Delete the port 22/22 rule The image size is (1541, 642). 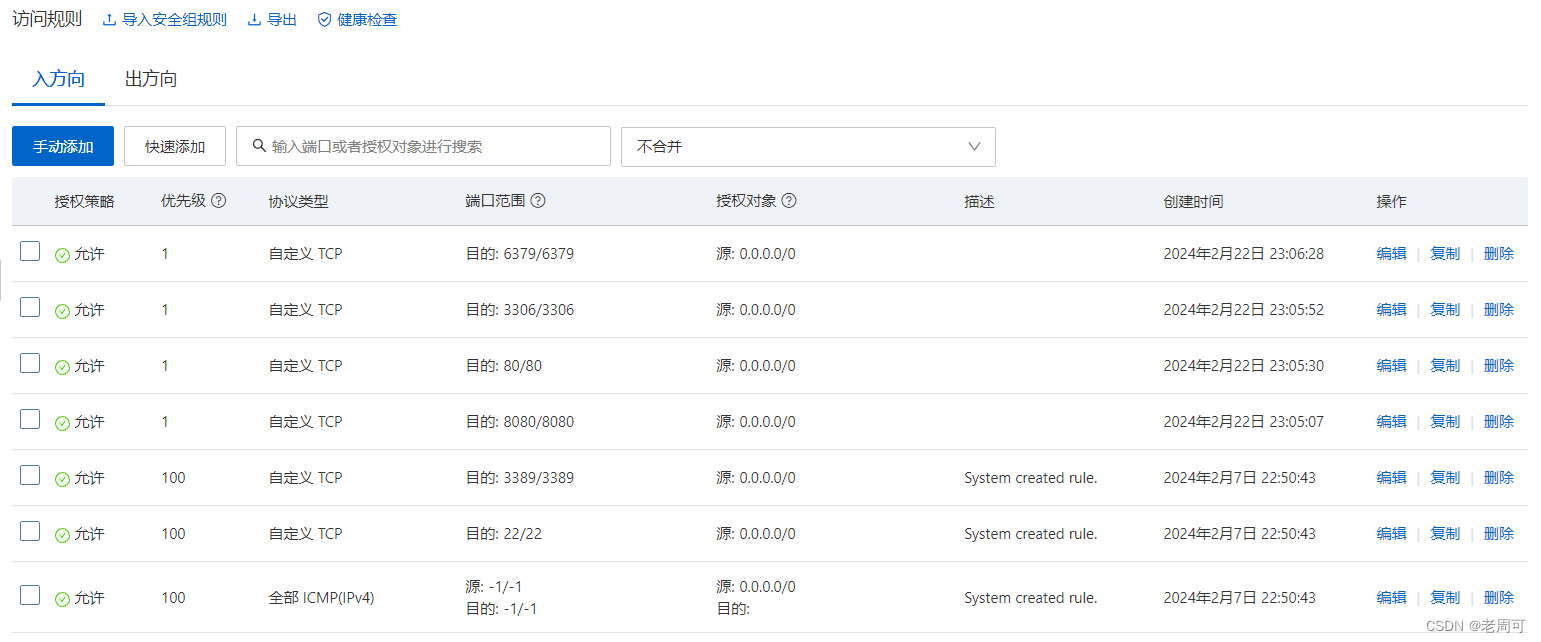coord(1498,534)
